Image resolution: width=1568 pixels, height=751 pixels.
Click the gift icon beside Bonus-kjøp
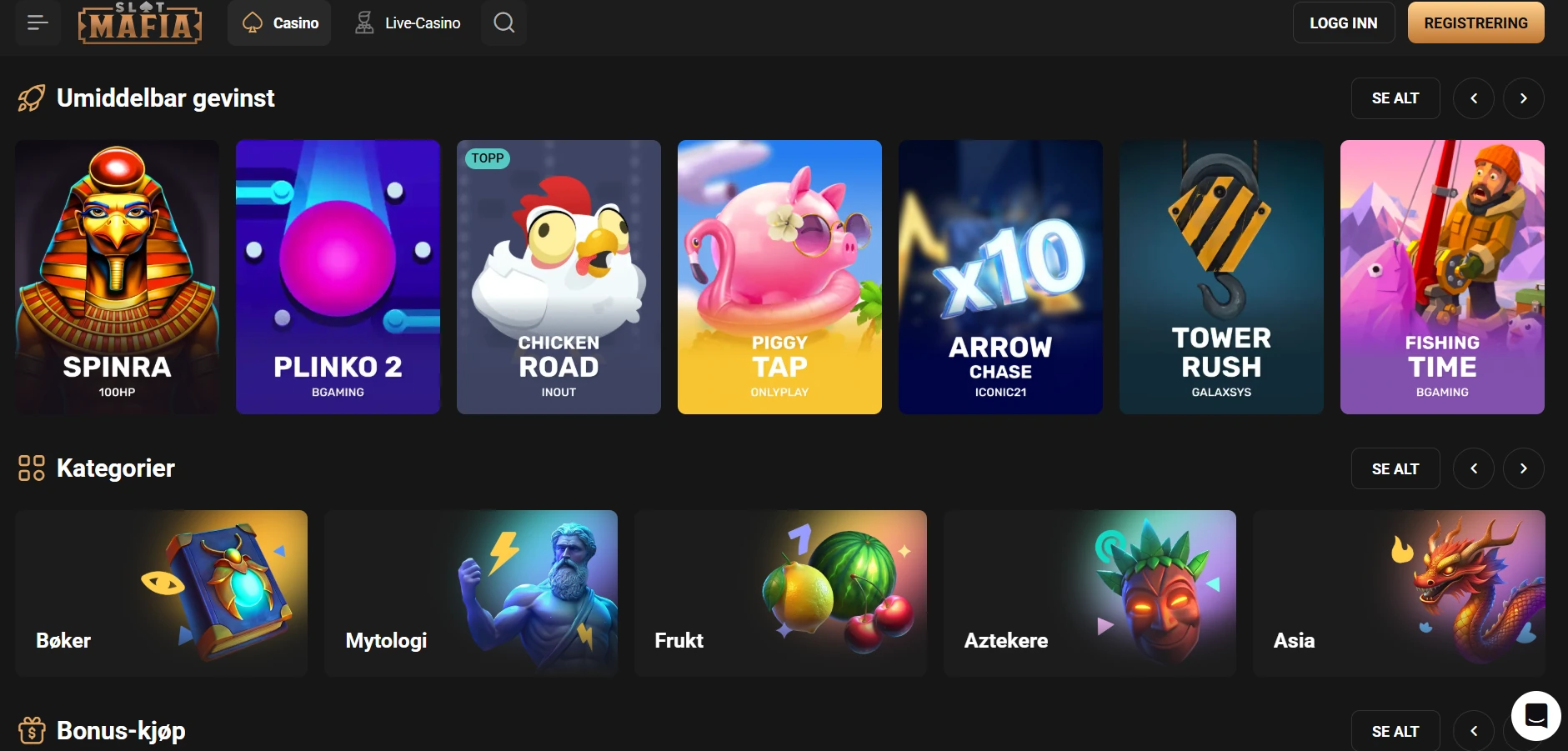pos(32,731)
